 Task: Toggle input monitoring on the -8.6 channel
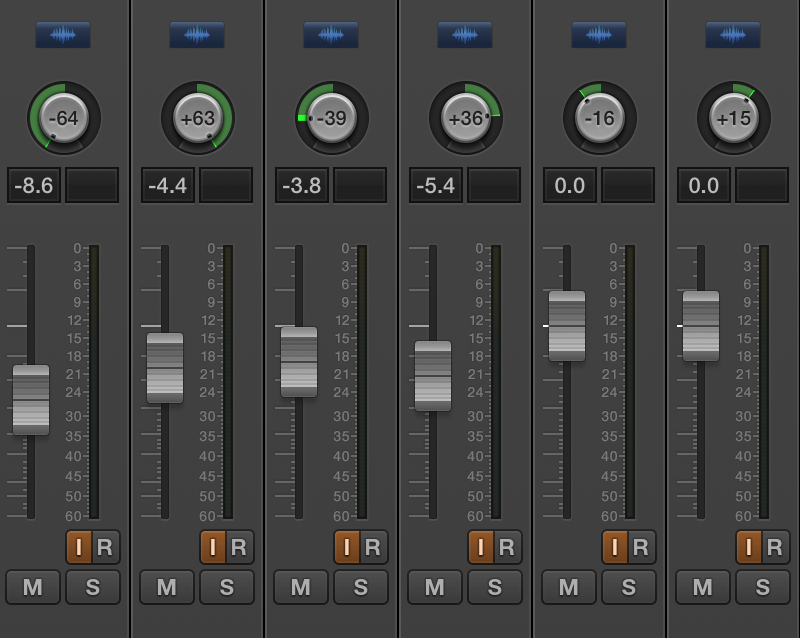[79, 547]
